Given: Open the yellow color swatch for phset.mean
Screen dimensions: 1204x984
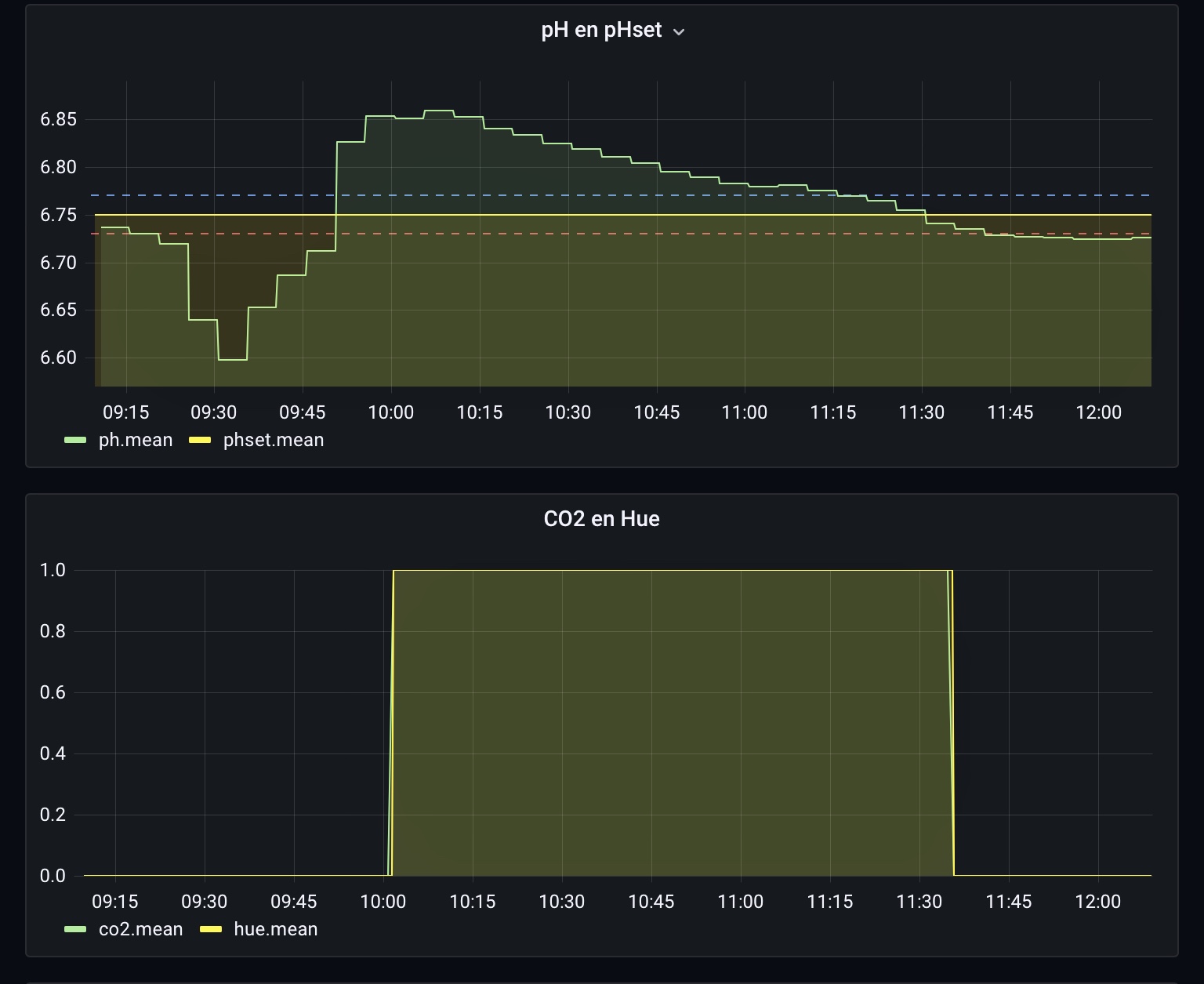Looking at the screenshot, I should click(200, 441).
